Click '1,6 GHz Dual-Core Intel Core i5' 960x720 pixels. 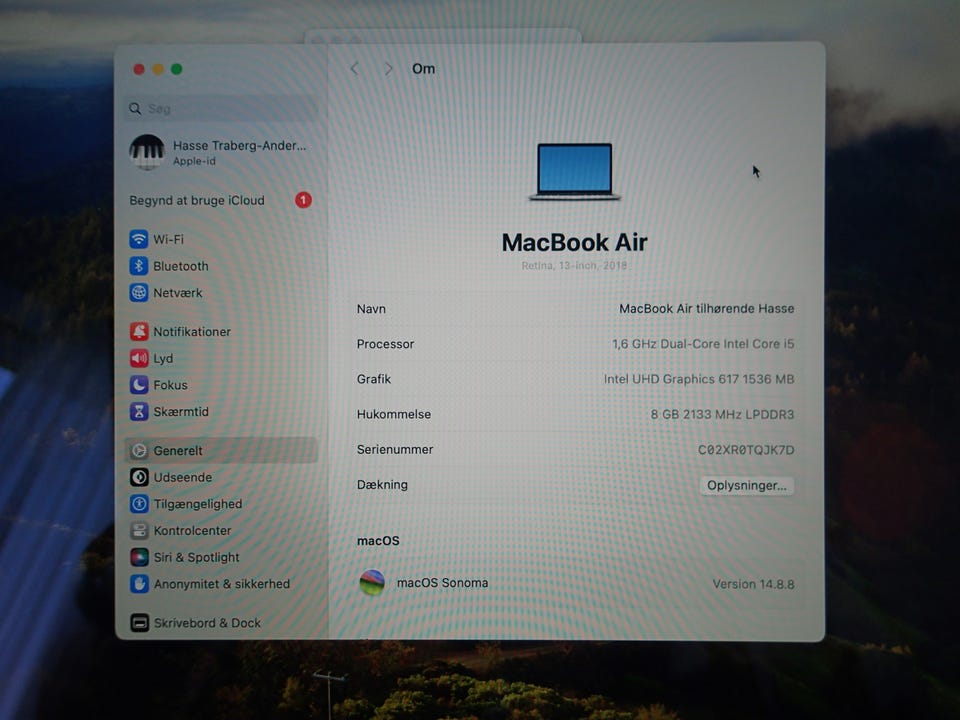pos(703,344)
